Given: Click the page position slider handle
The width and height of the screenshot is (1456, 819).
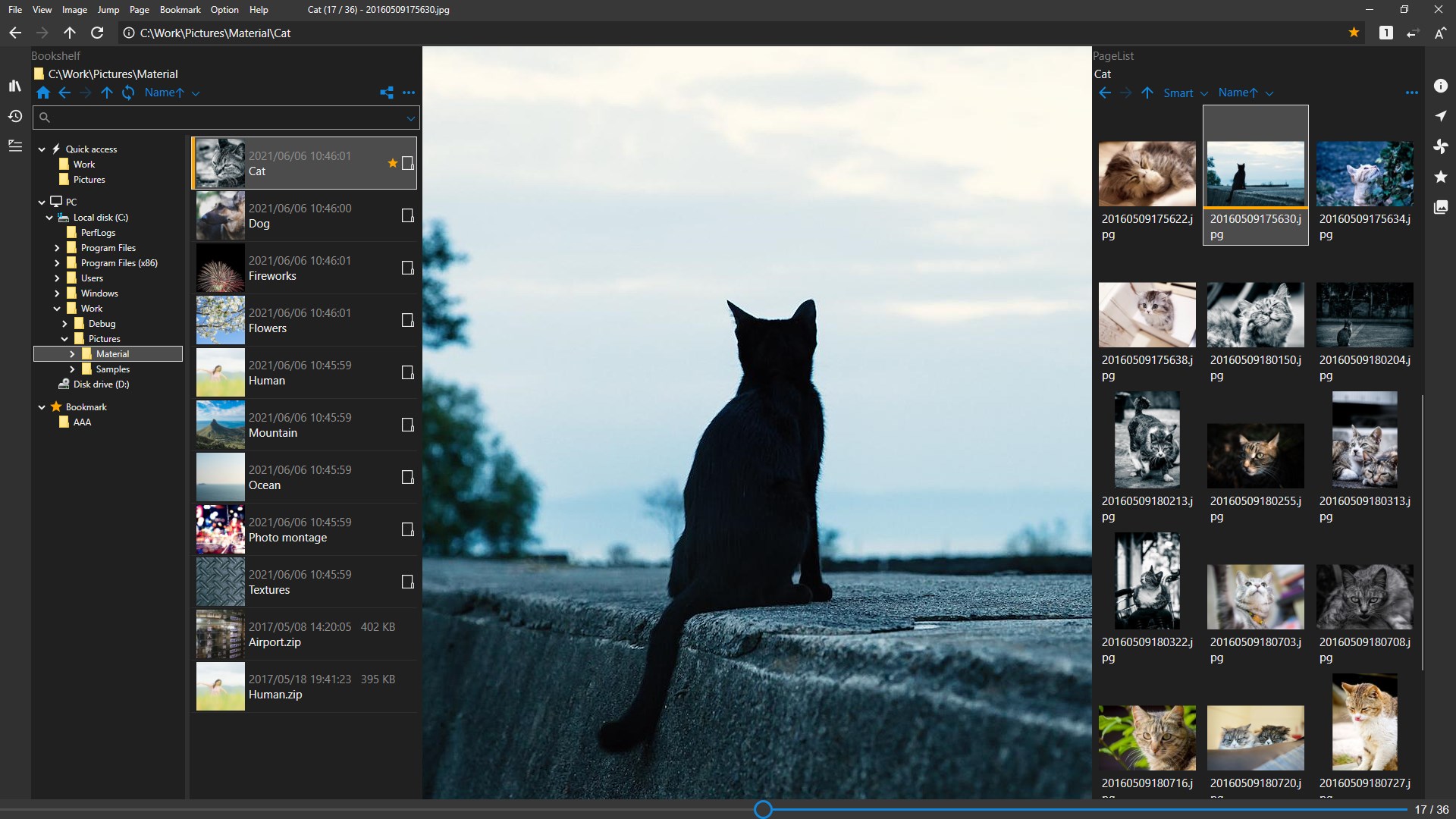Looking at the screenshot, I should click(x=763, y=809).
